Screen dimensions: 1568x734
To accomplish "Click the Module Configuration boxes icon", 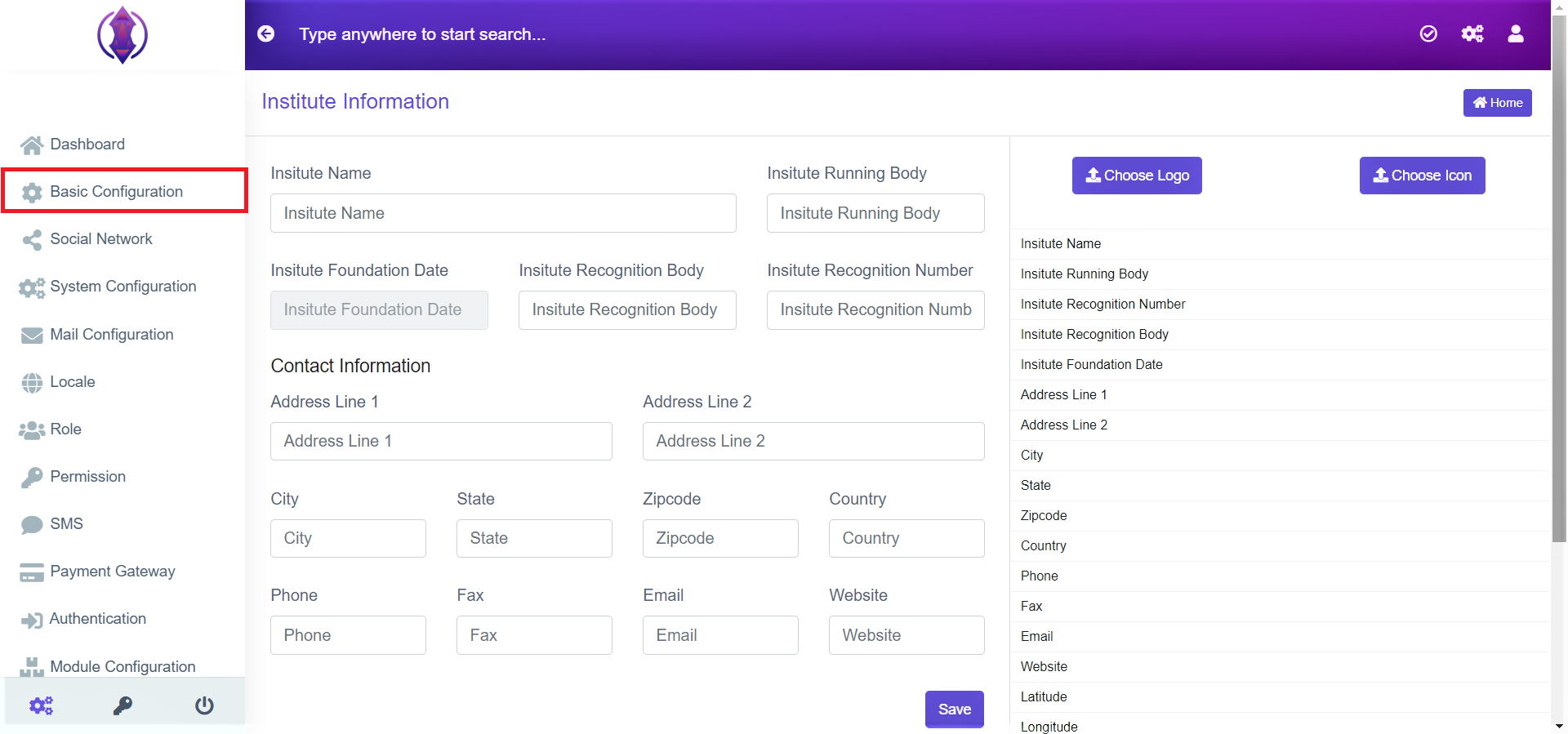I will (32, 667).
